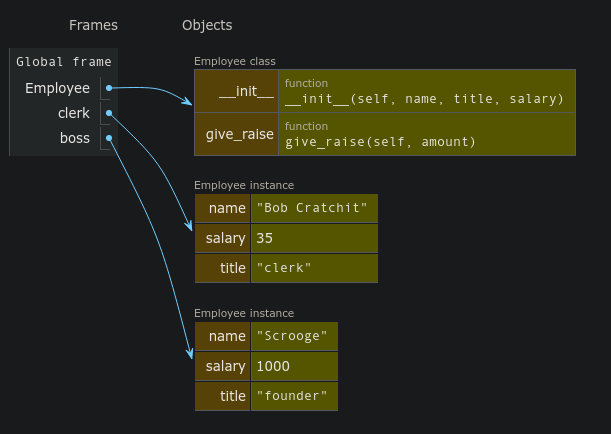Select the Frames column header
611x434 pixels.
coord(93,25)
